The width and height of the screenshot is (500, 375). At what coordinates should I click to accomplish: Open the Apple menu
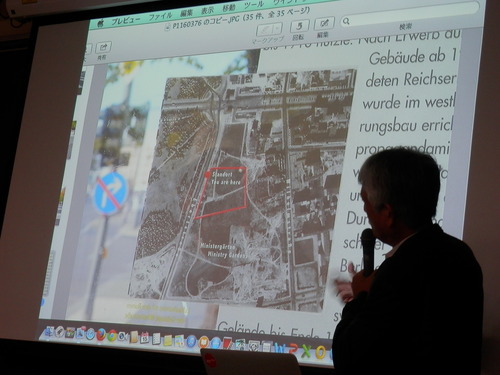[101, 24]
